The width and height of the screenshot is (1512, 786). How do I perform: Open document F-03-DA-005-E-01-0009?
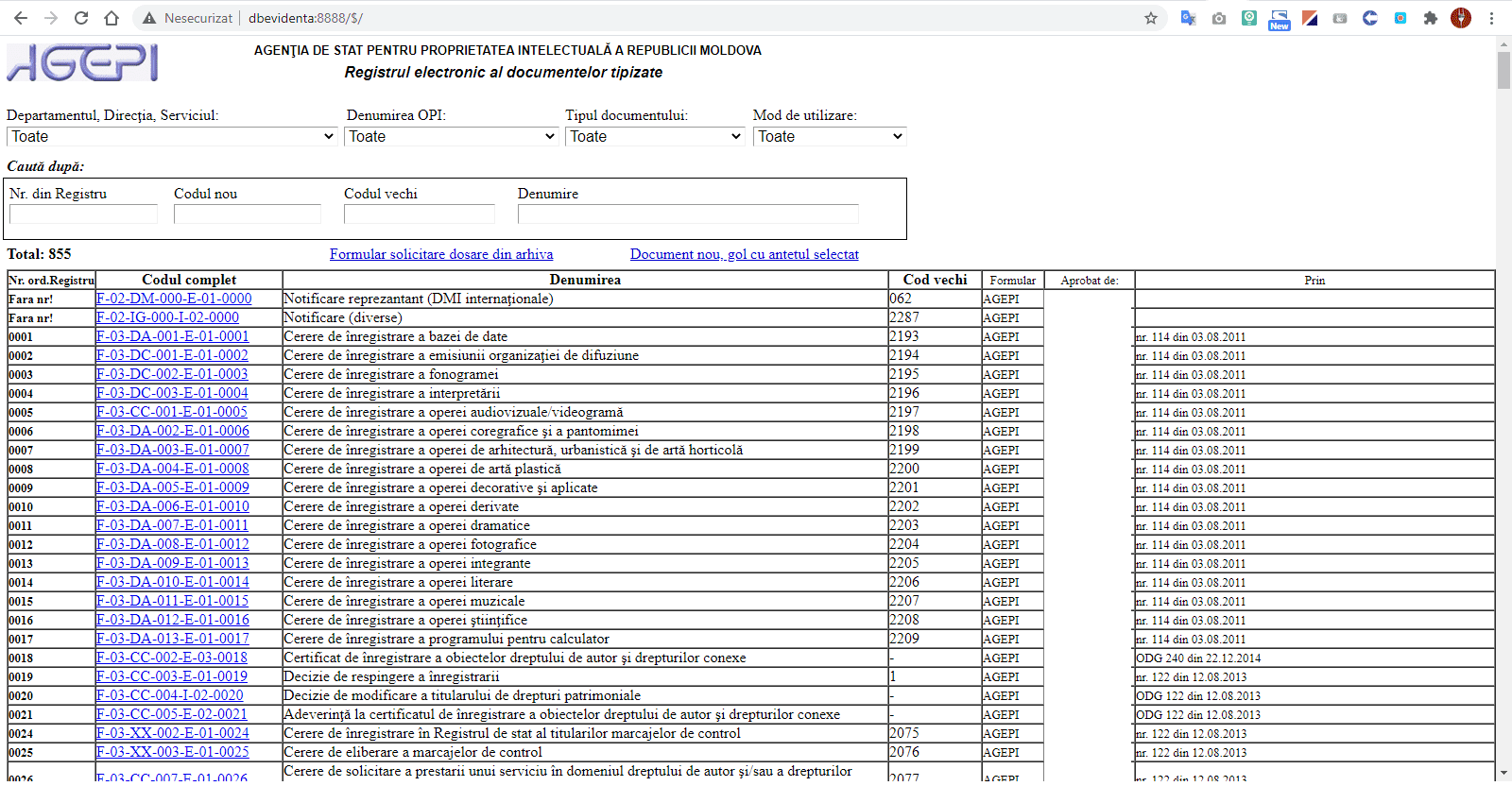173,487
